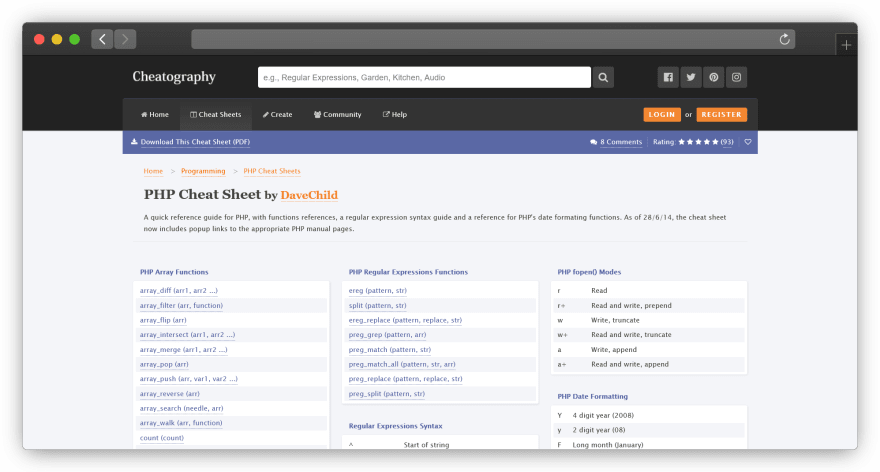The width and height of the screenshot is (880, 472).
Task: Select the 'Write, truncate' row
Action: coord(649,320)
